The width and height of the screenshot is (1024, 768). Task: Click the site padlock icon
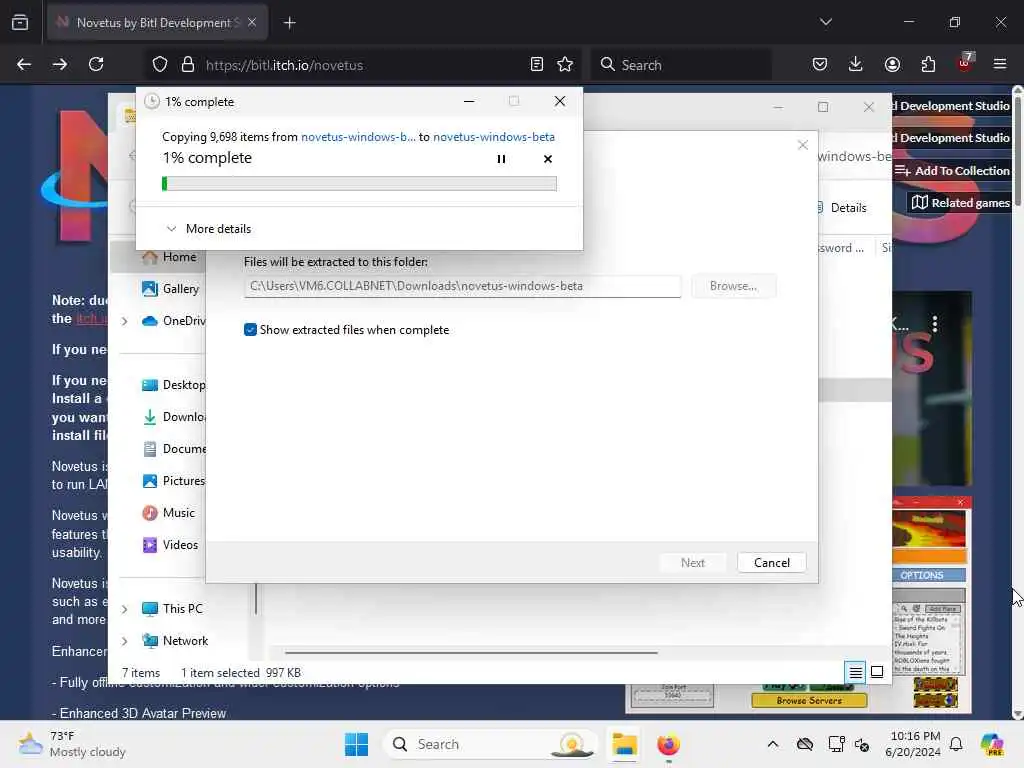tap(188, 64)
